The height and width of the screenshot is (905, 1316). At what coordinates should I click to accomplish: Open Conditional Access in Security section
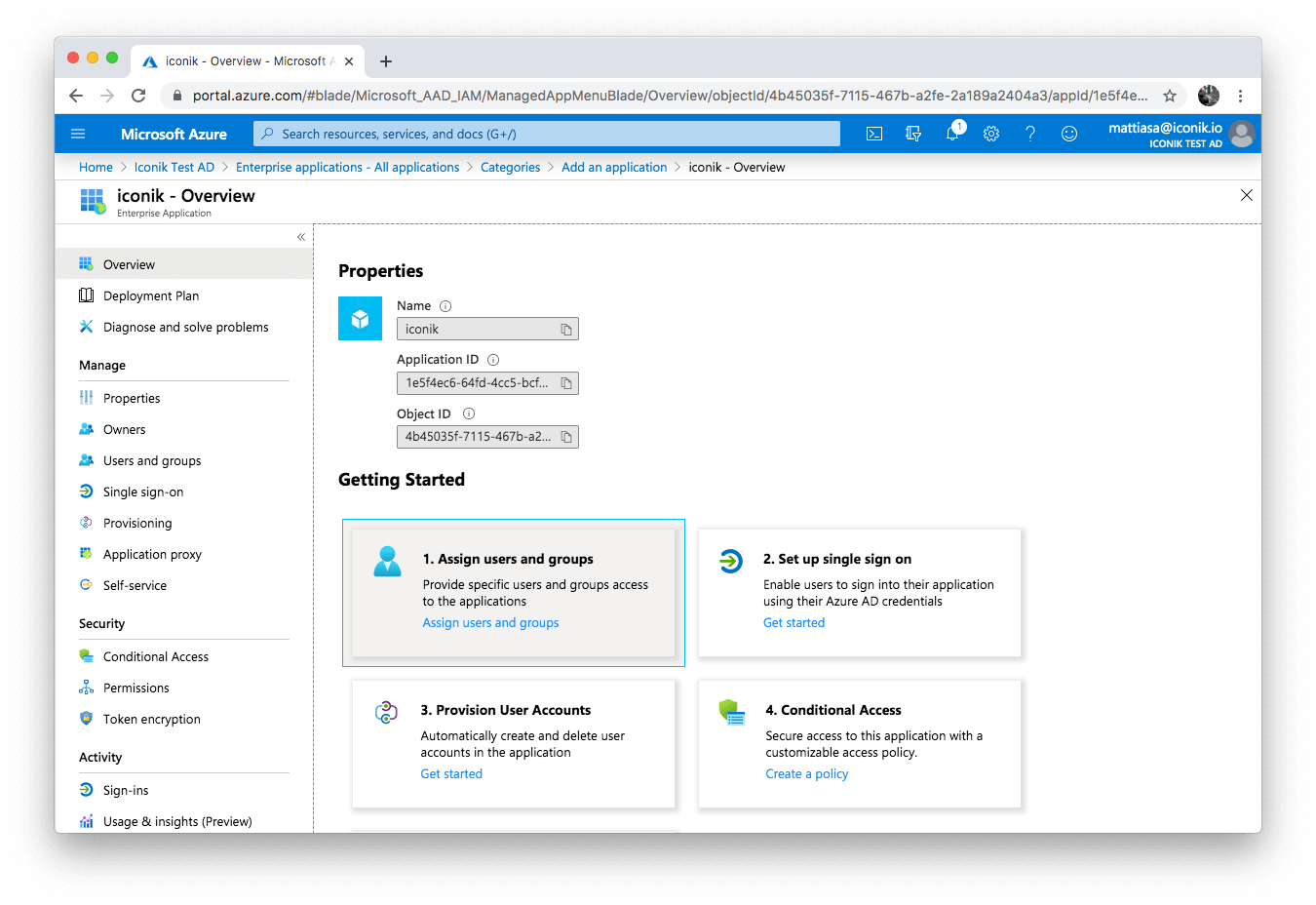156,657
